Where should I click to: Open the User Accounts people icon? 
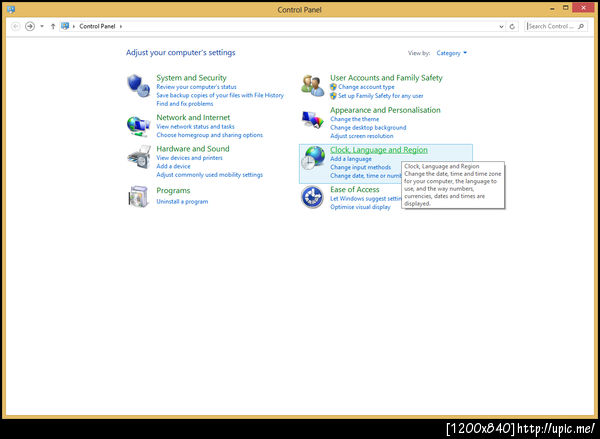(312, 86)
